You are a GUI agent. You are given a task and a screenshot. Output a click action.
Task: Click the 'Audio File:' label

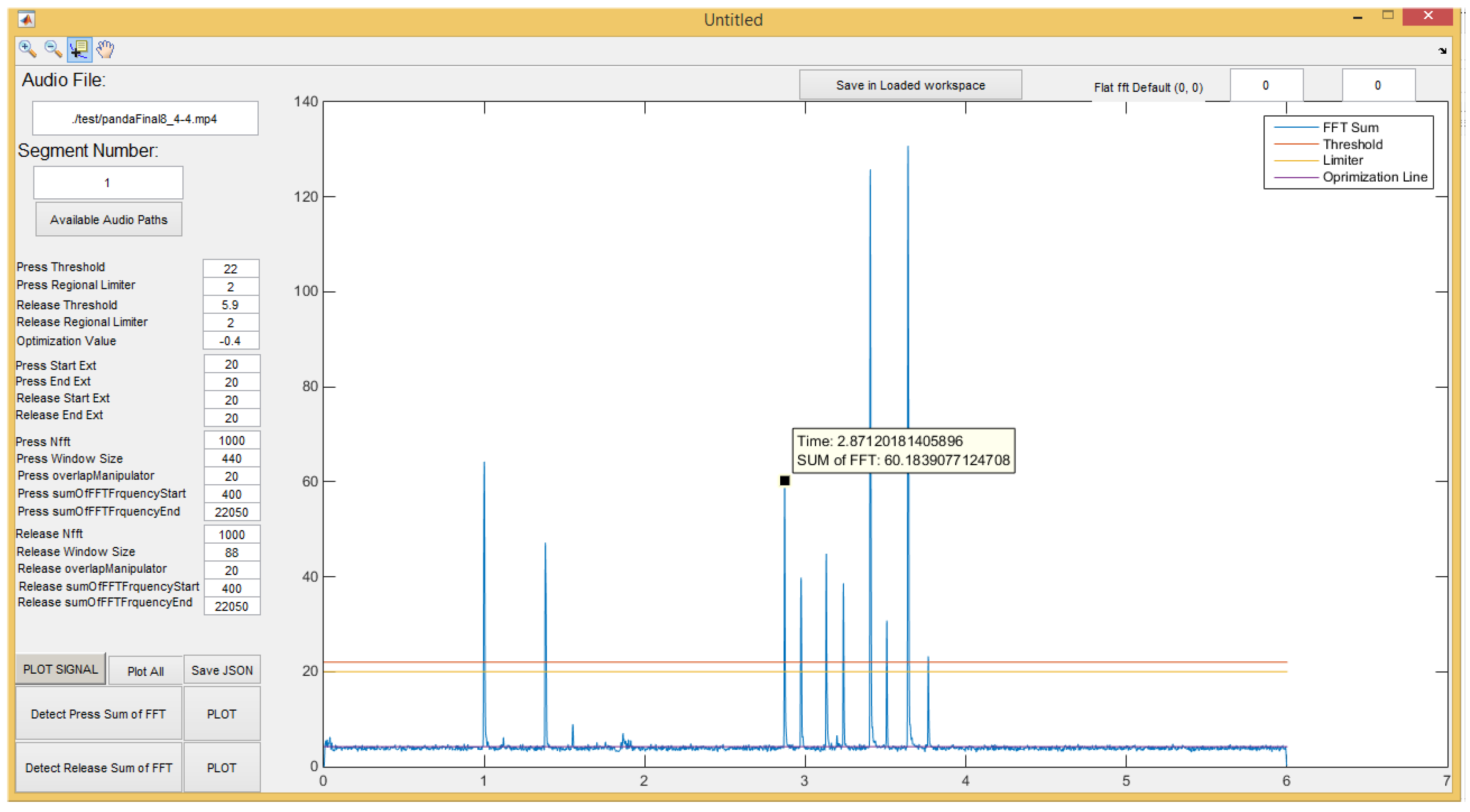[63, 80]
